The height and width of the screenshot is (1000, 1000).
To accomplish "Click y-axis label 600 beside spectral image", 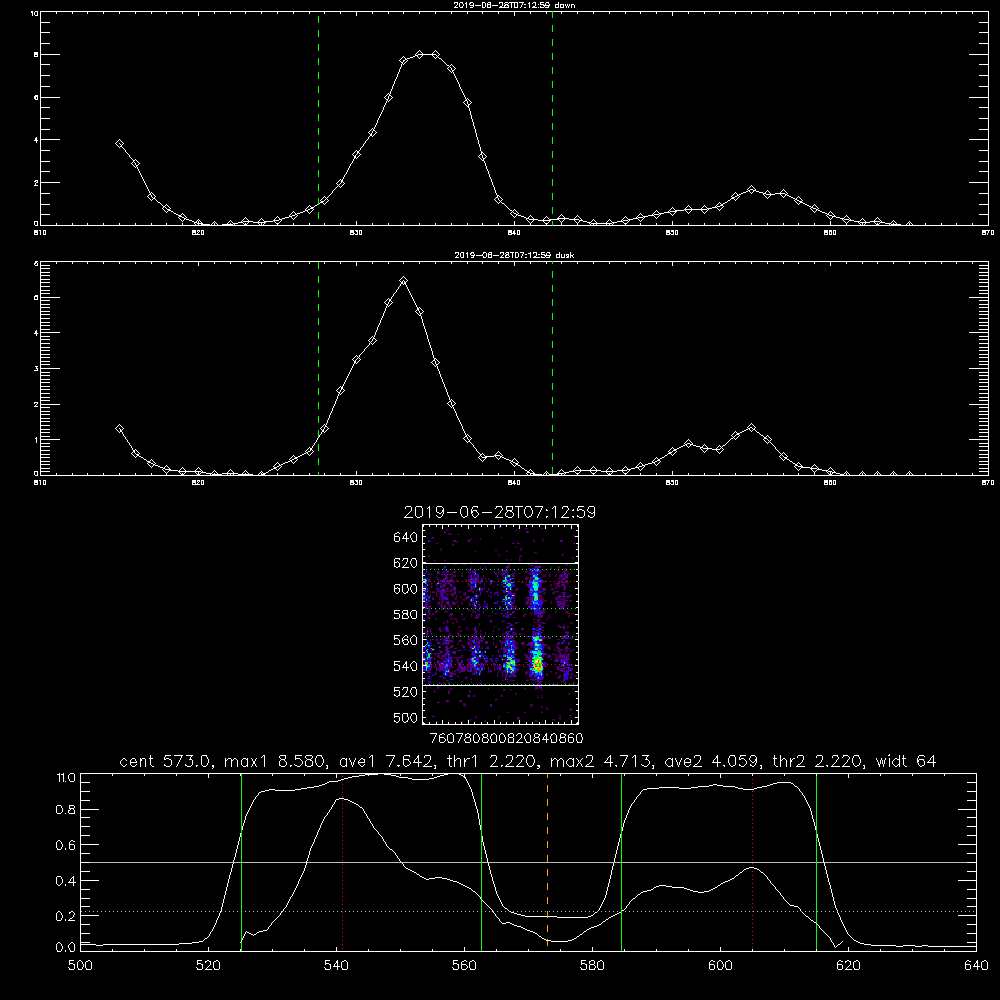I will 406,589.
